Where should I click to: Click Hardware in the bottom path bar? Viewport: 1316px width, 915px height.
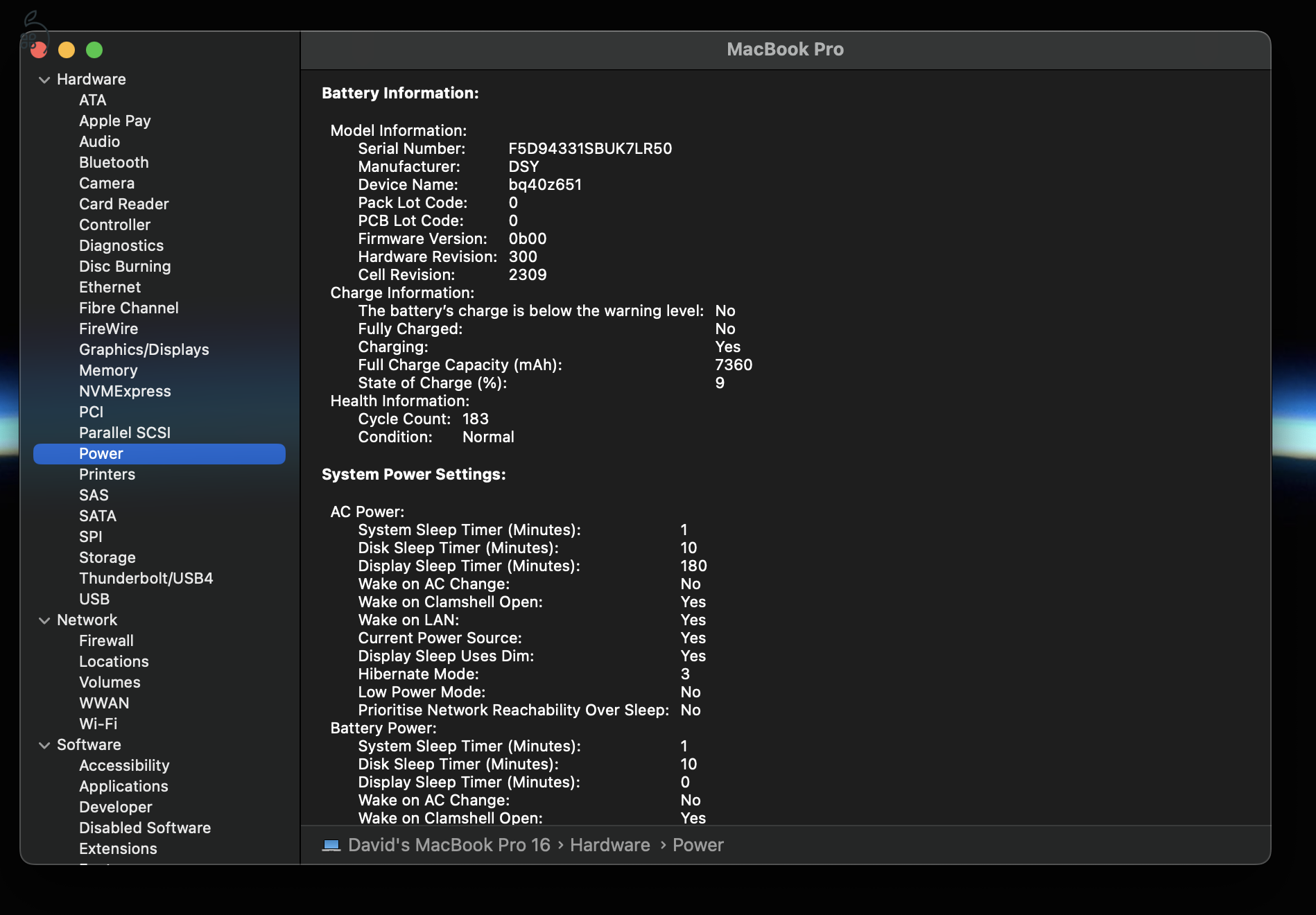[610, 845]
